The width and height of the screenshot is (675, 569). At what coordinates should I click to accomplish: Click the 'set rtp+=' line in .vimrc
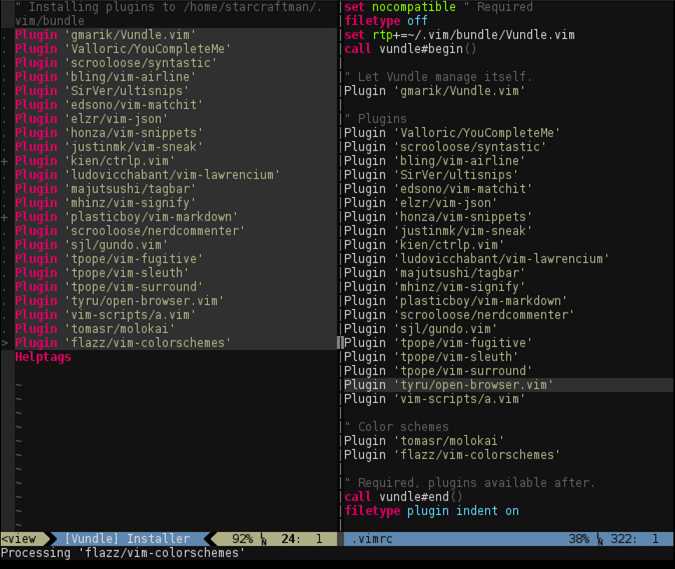[459, 35]
